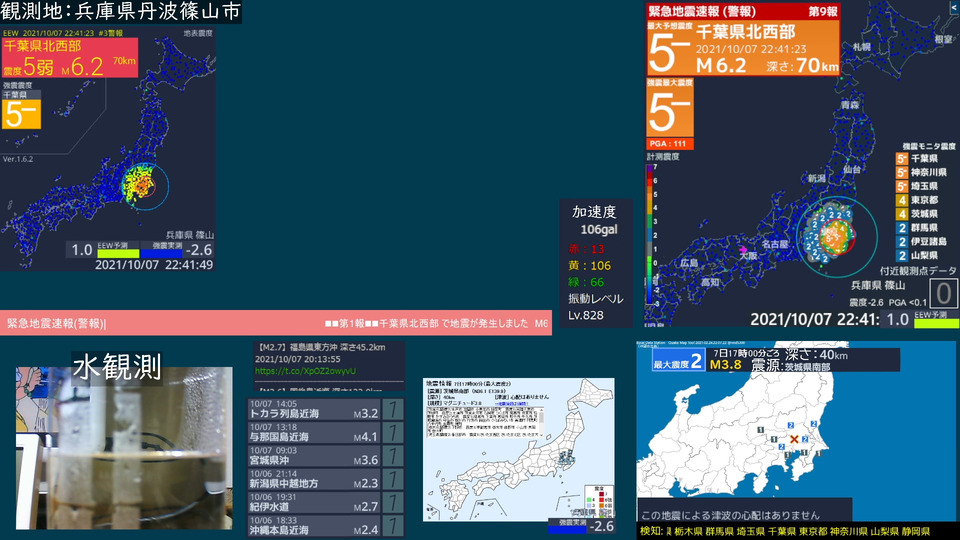The width and height of the screenshot is (960, 540).
Task: Collapse the strong-motion monitor panel with the < arrow
Action: 954,7
